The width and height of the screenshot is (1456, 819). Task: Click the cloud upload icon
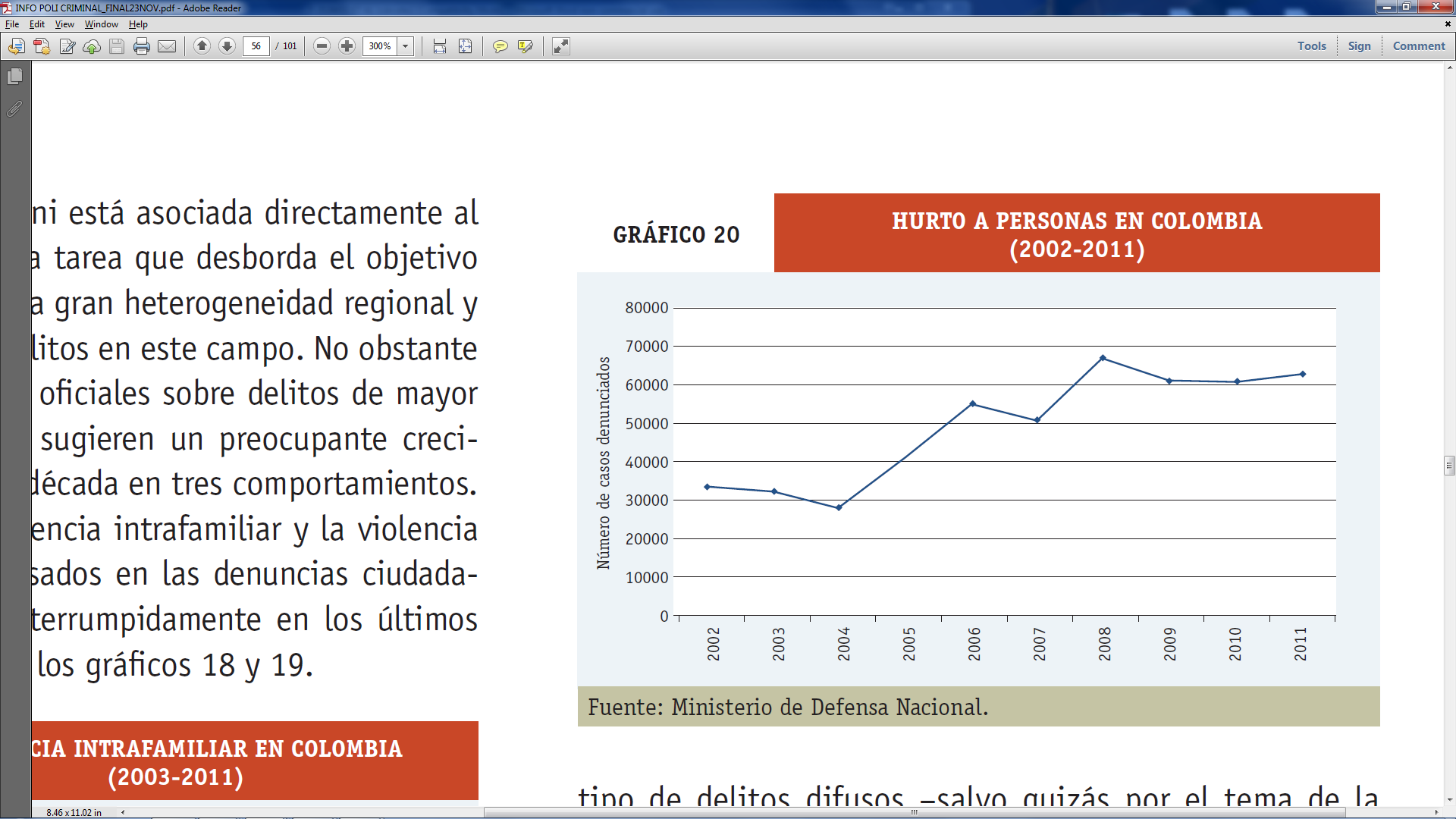pyautogui.click(x=92, y=46)
